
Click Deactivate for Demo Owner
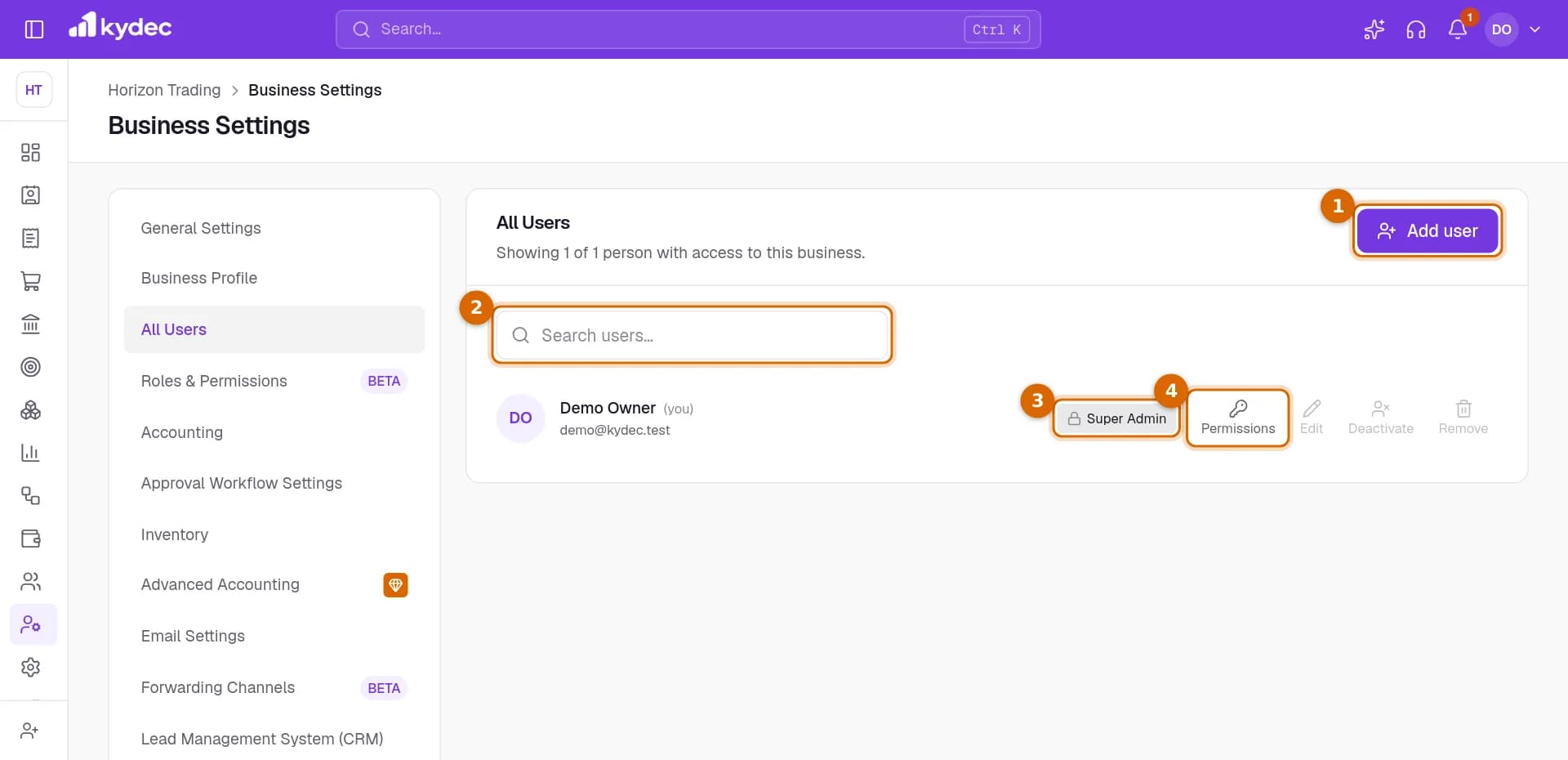1380,418
